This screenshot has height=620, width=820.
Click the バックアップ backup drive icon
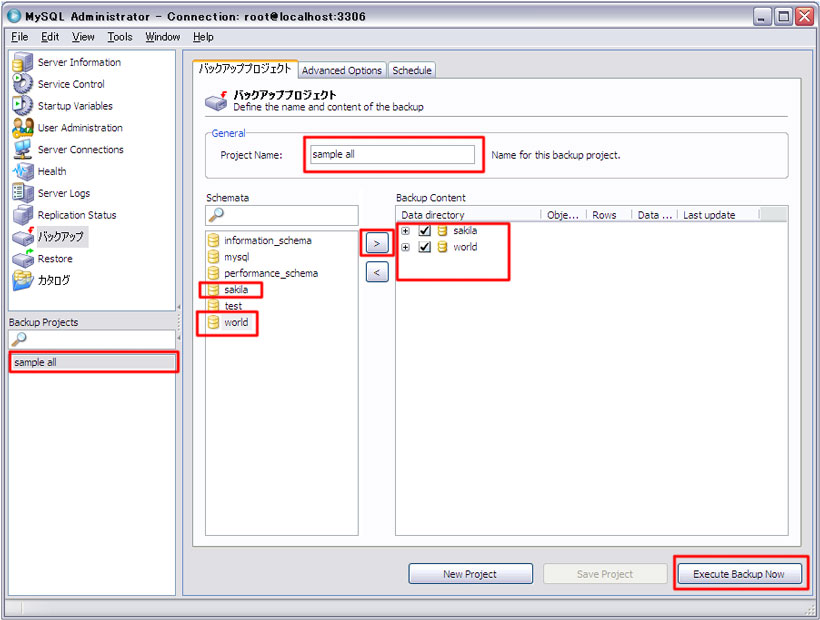click(x=22, y=237)
